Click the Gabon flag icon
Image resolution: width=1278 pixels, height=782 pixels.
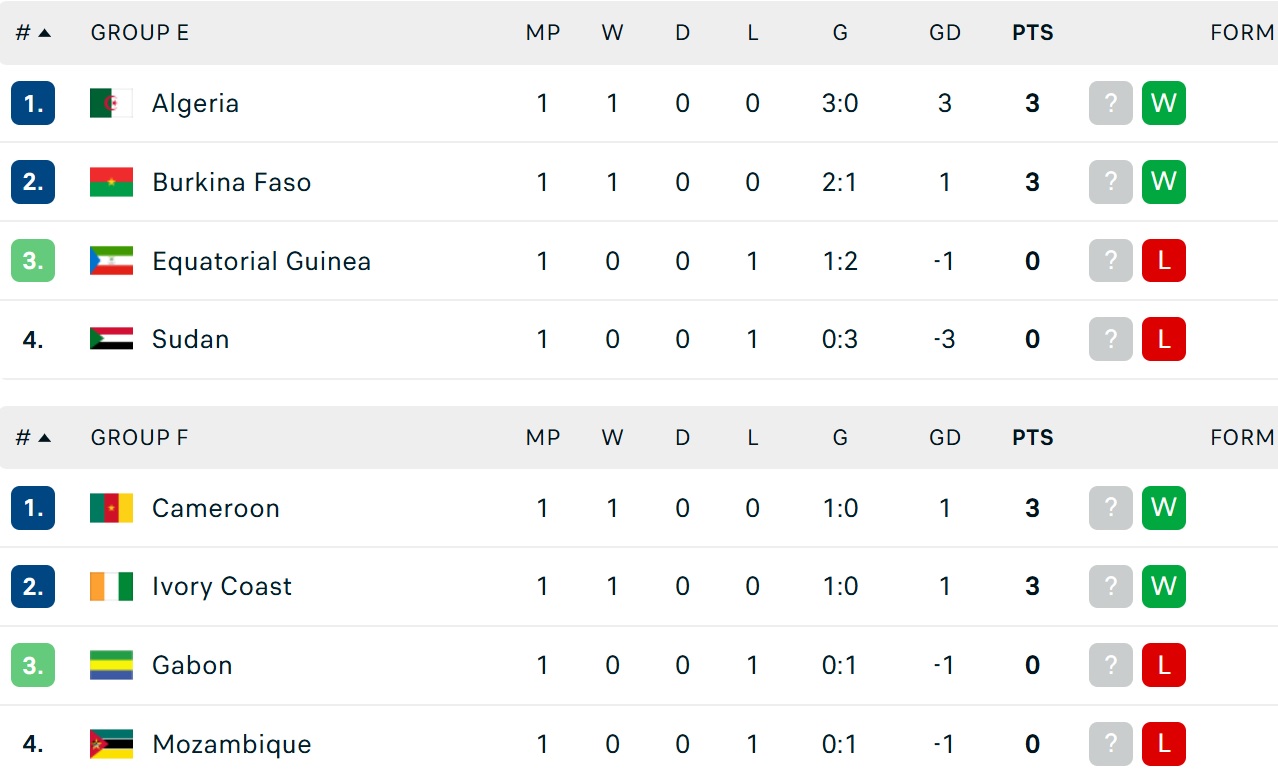(x=111, y=665)
